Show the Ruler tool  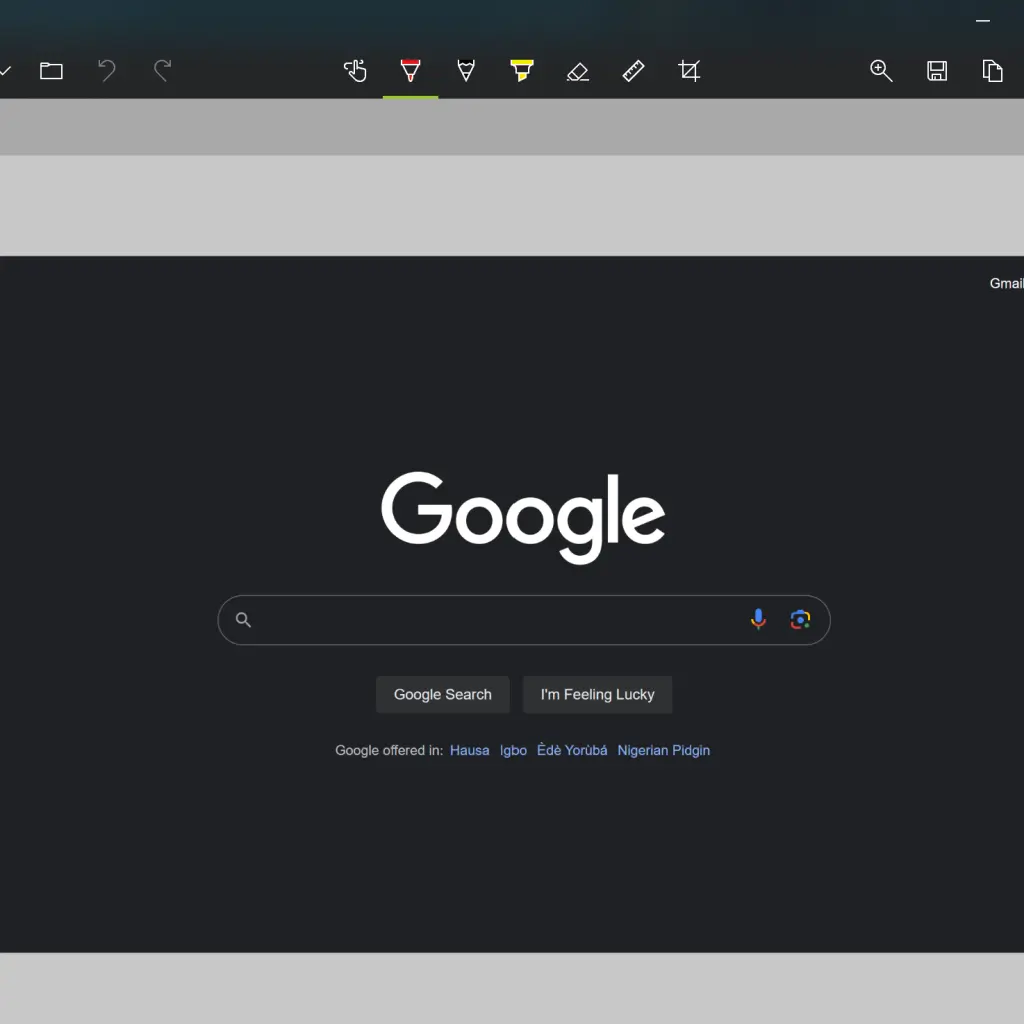point(633,71)
